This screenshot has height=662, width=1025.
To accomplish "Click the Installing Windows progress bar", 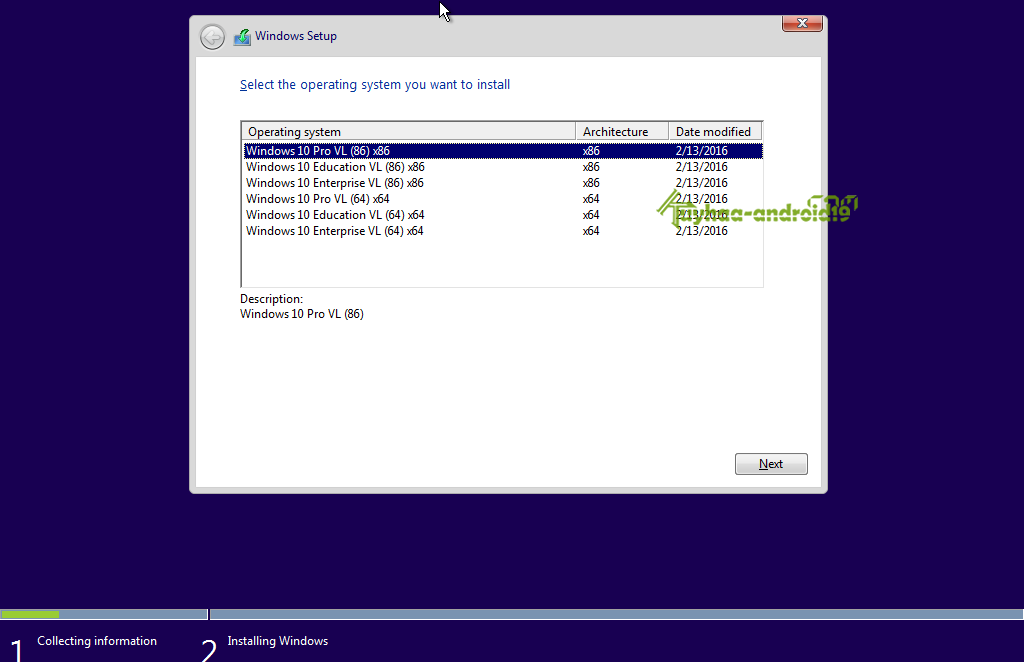I will point(616,614).
